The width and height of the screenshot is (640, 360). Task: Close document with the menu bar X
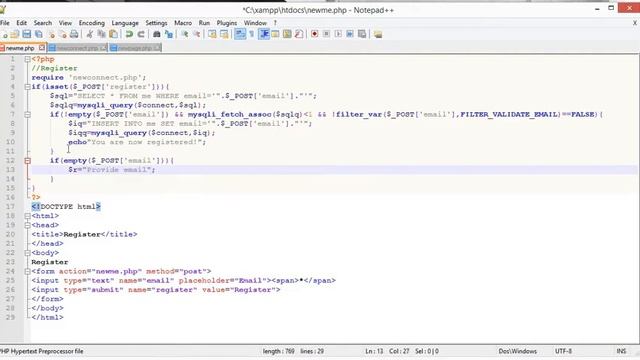click(635, 23)
